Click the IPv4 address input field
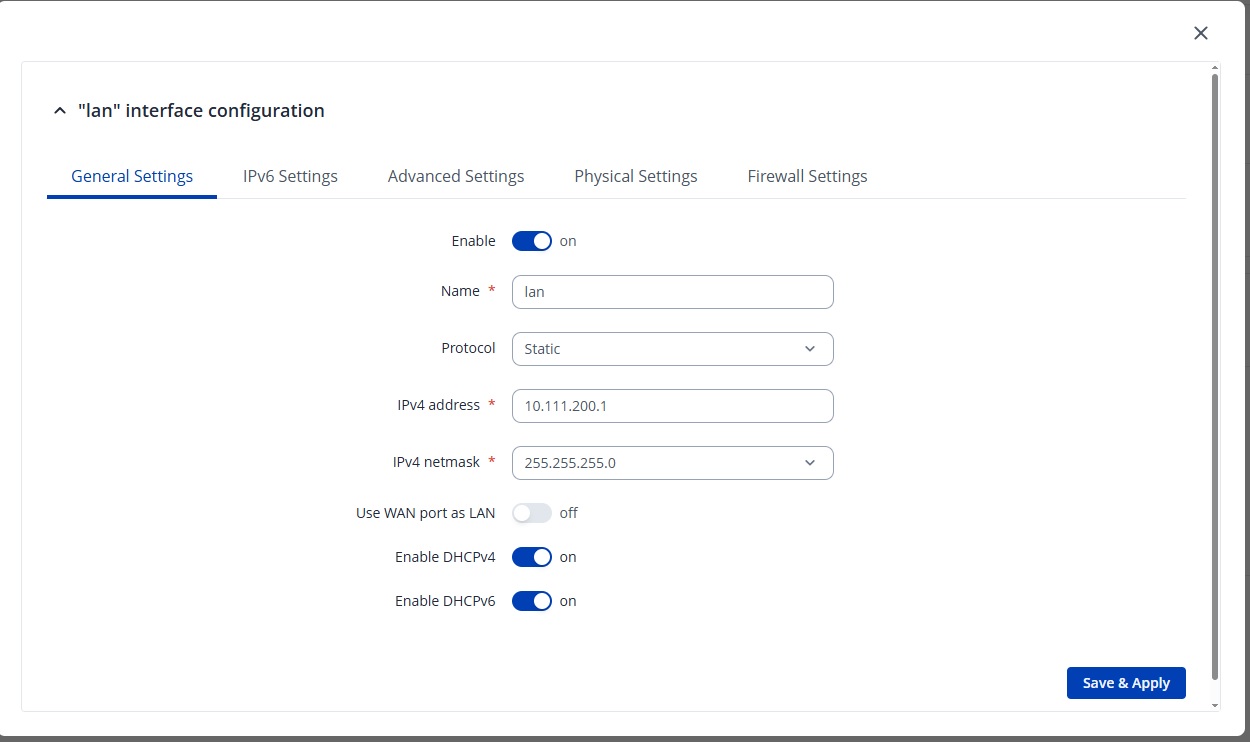 tap(672, 406)
